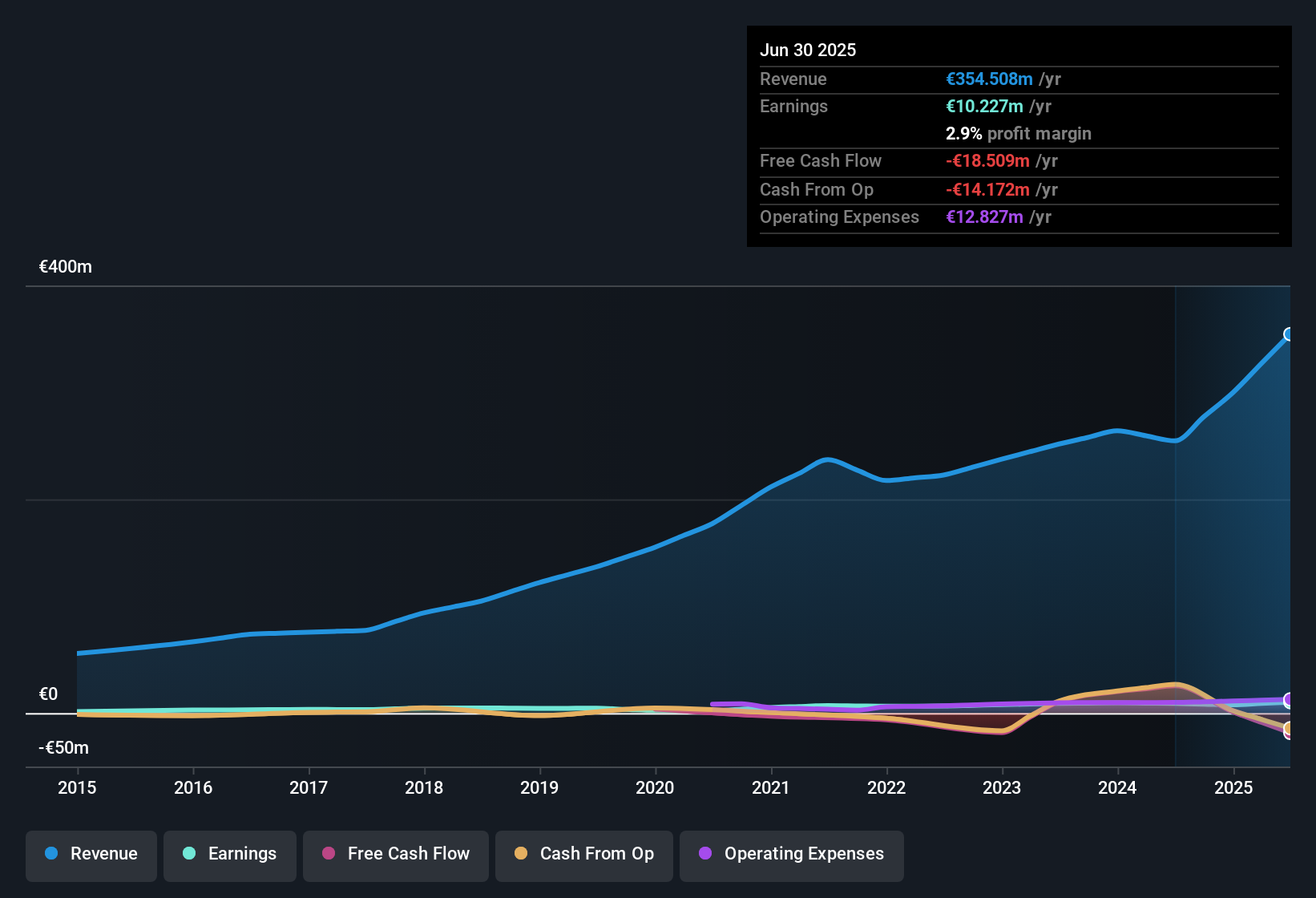Expand the Jun 30 2025 tooltip panel
The image size is (1316, 898).
[1019, 136]
